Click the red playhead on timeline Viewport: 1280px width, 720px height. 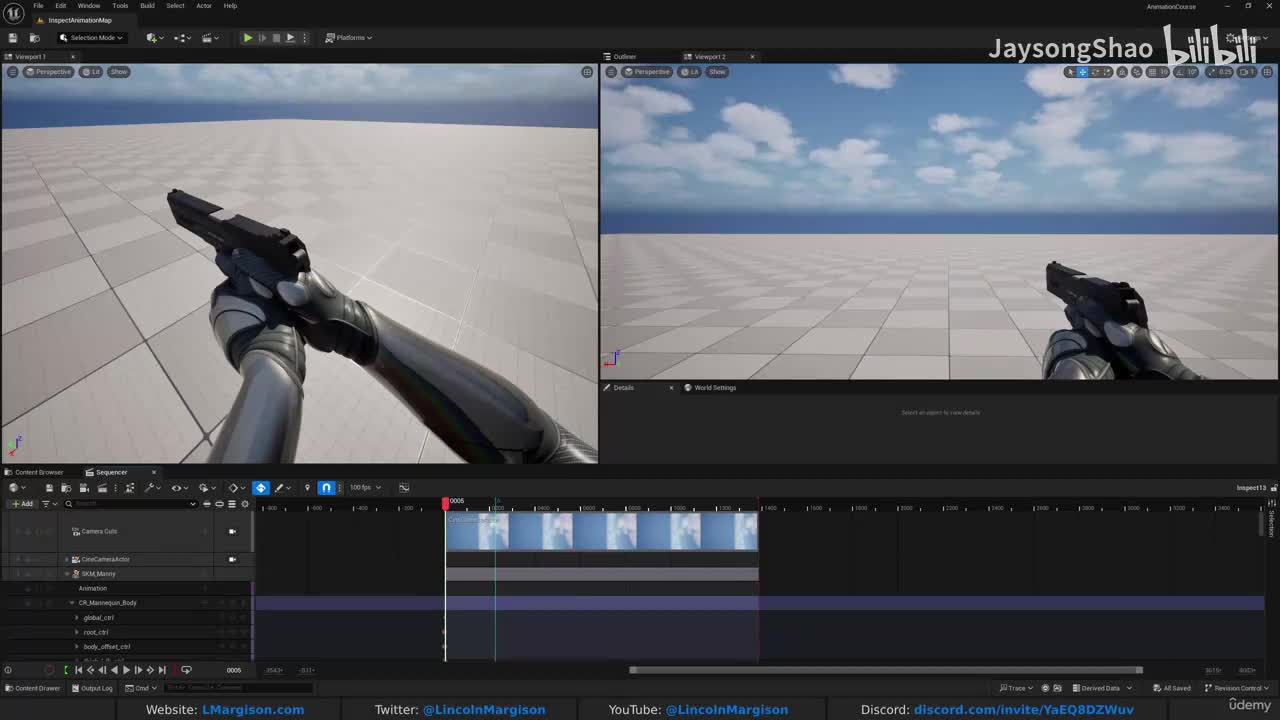[x=446, y=502]
